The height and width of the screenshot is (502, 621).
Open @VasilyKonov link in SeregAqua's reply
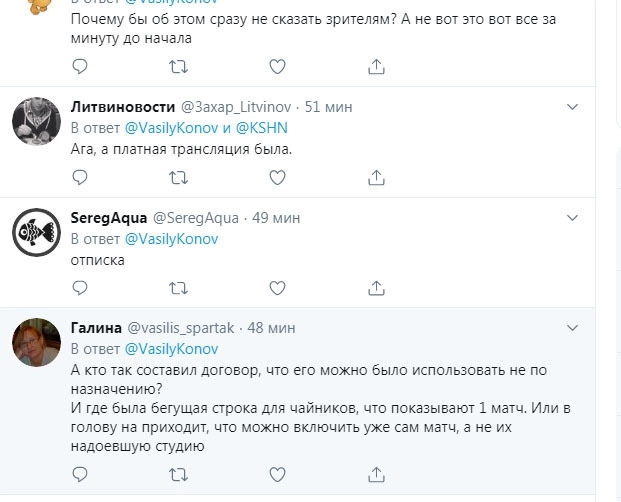pos(171,238)
